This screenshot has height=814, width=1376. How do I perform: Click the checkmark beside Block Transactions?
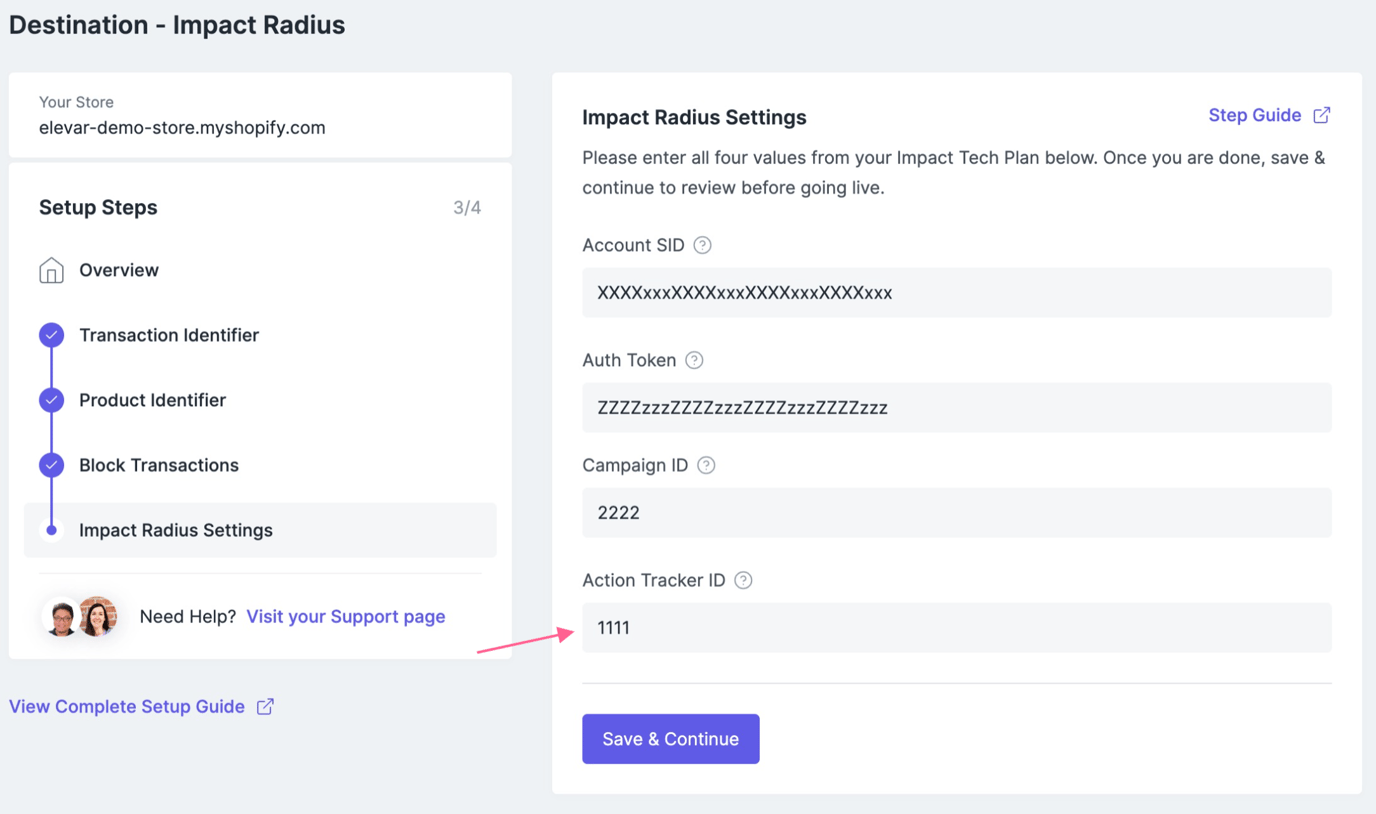tap(51, 464)
